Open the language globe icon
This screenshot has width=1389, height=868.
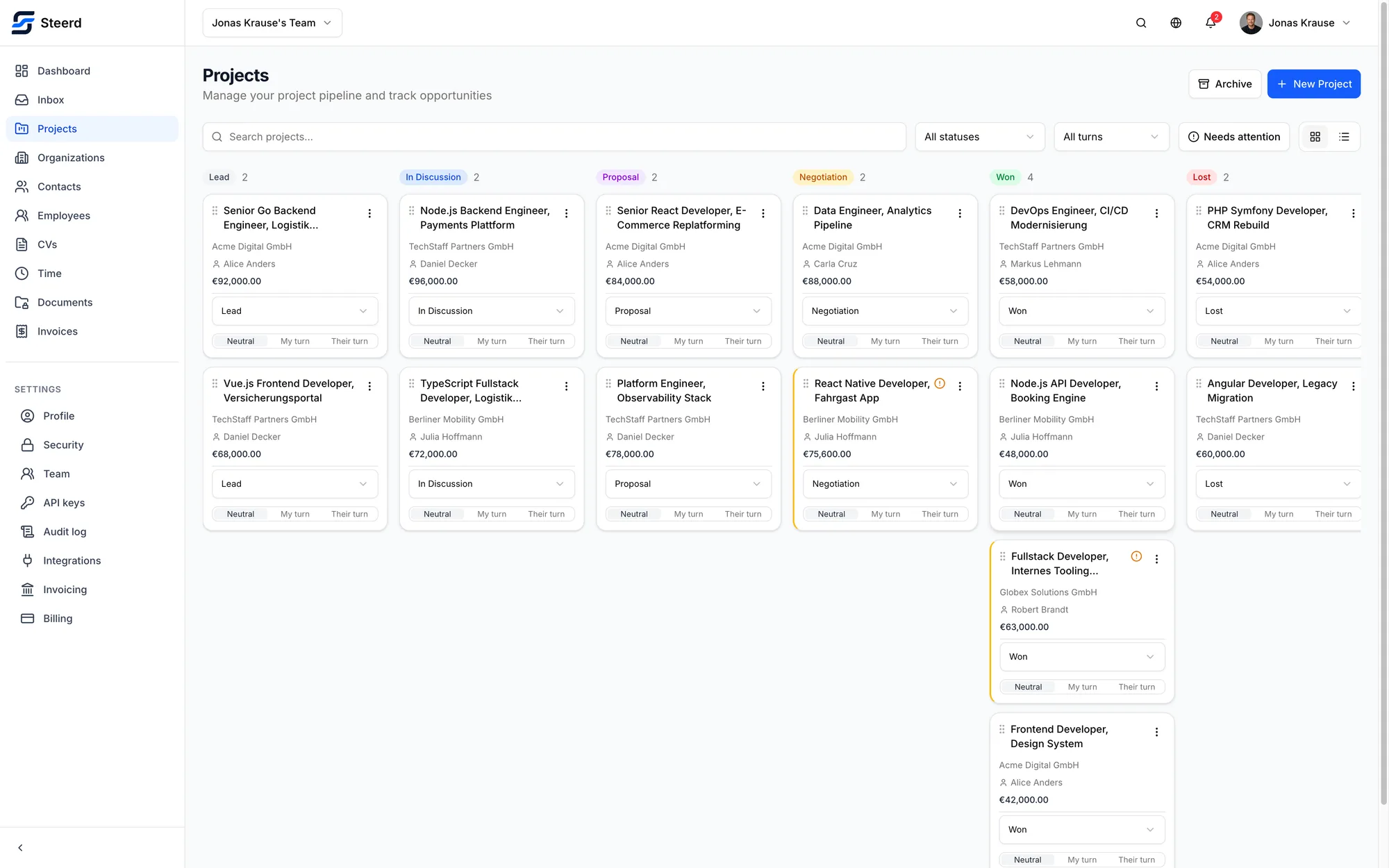1176,23
